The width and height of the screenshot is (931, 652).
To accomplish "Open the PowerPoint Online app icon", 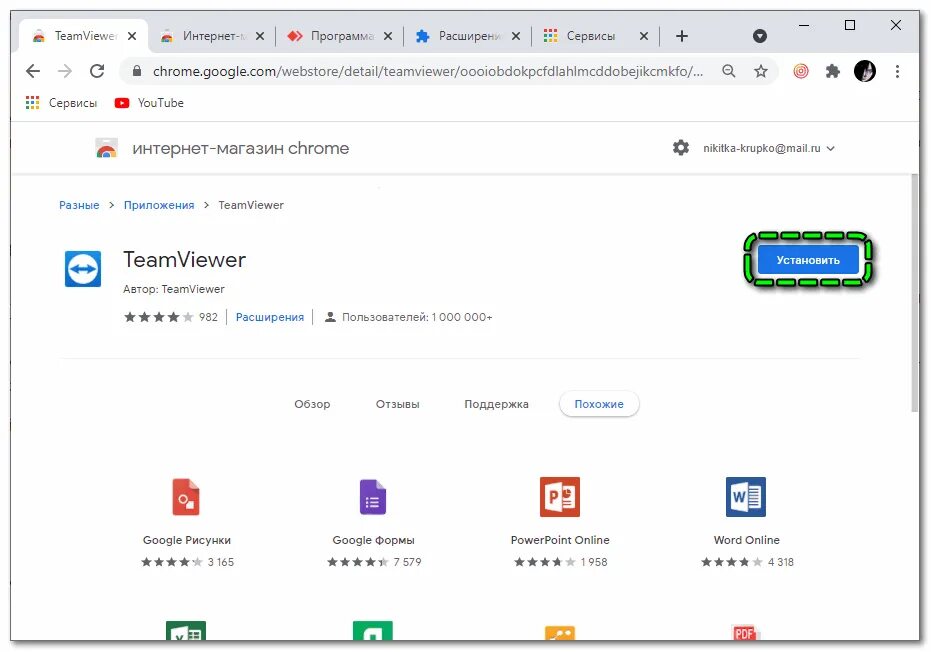I will [x=559, y=497].
